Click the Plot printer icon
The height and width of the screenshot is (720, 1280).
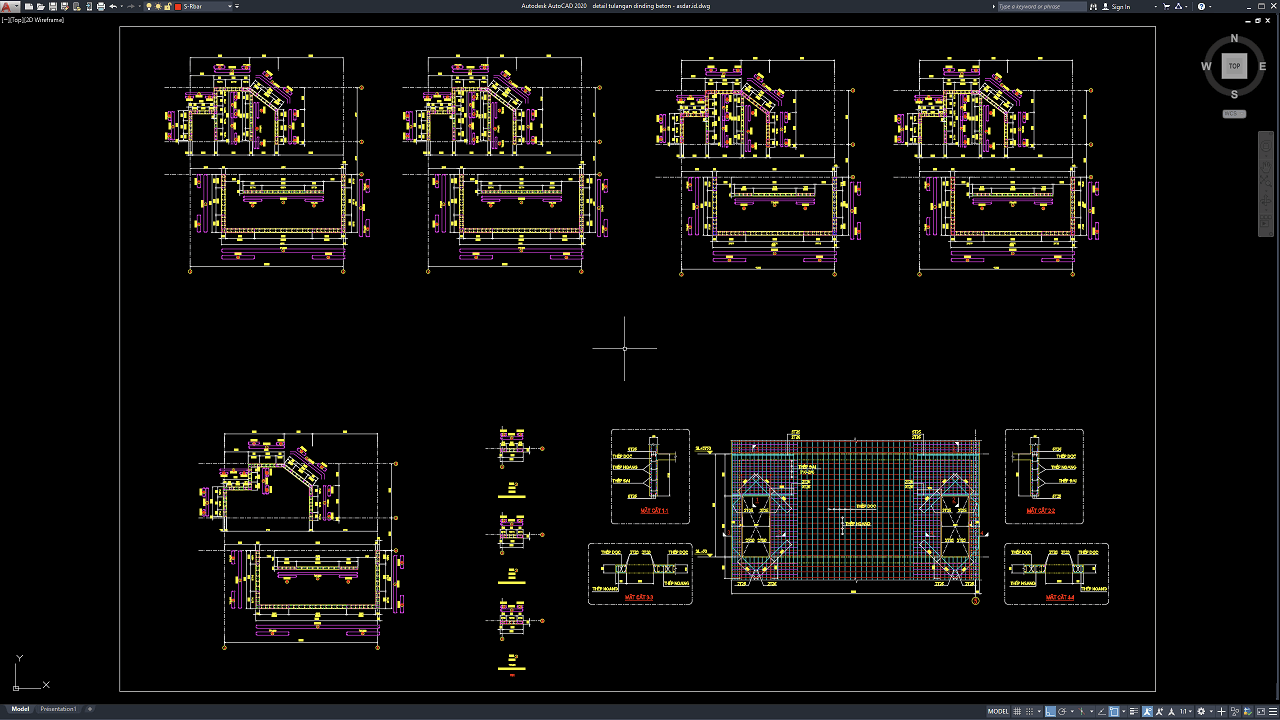click(x=100, y=6)
